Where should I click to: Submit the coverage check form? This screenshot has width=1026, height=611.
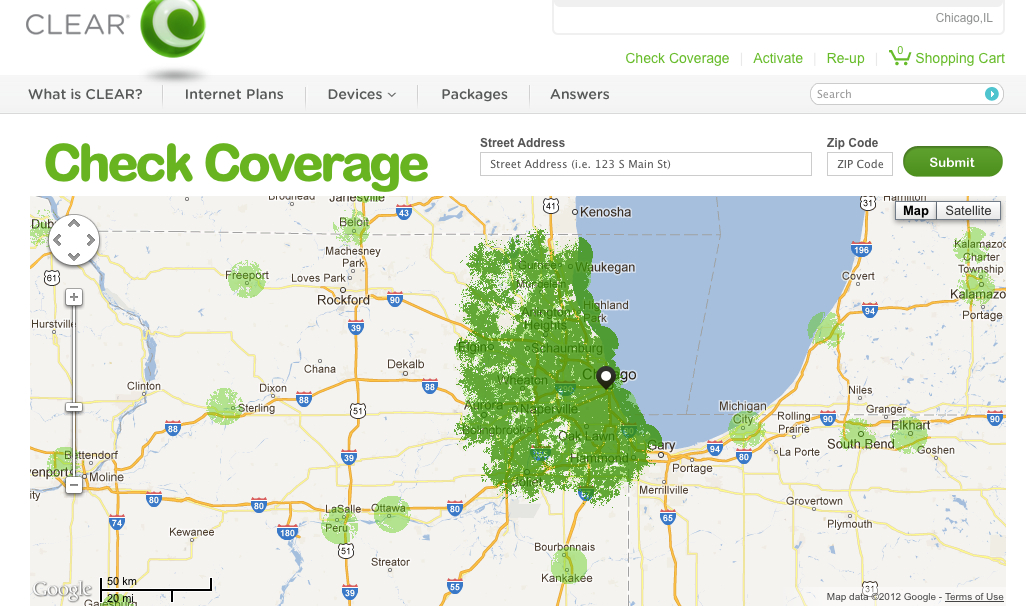point(952,162)
